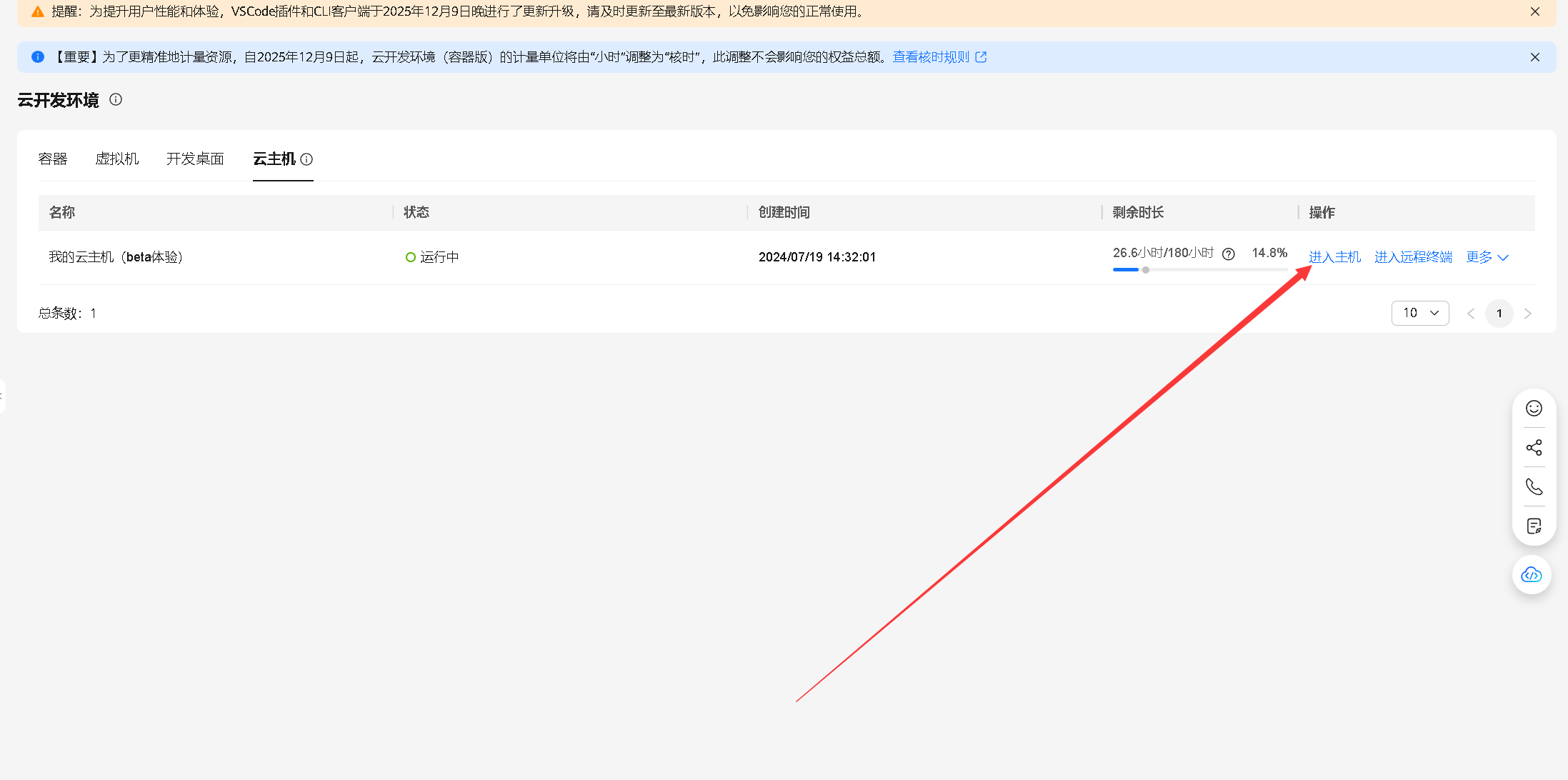This screenshot has height=780, width=1568.
Task: Switch to the 开发桌面 tab
Action: (x=195, y=159)
